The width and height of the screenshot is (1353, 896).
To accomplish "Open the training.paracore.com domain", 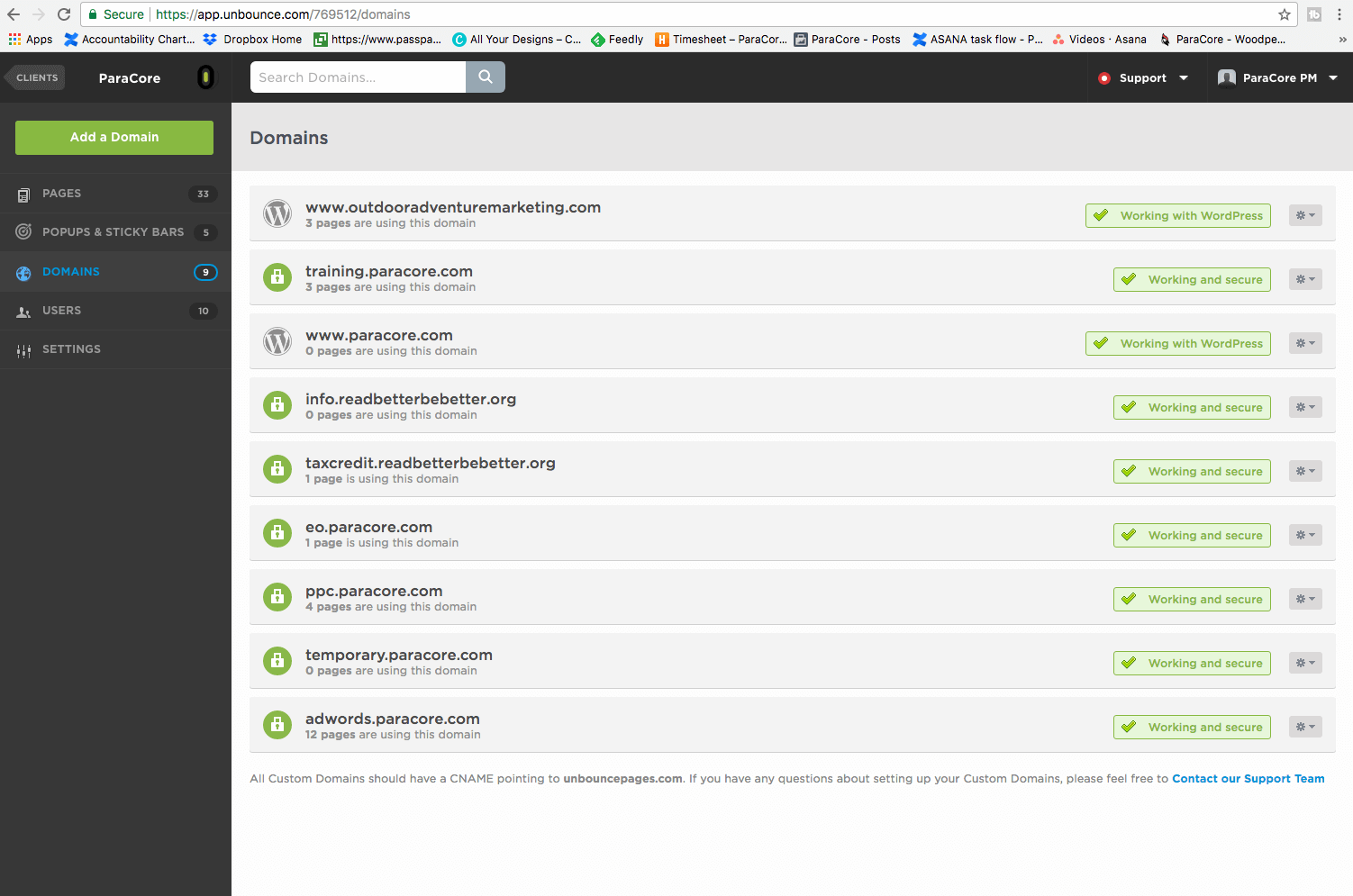I will [x=388, y=271].
